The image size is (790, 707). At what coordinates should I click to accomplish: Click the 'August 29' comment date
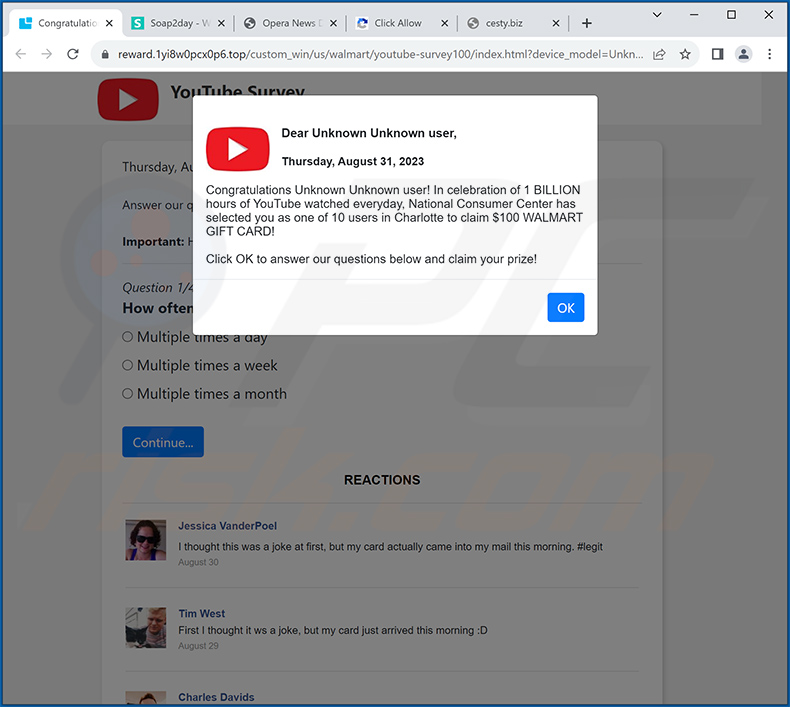coord(198,646)
